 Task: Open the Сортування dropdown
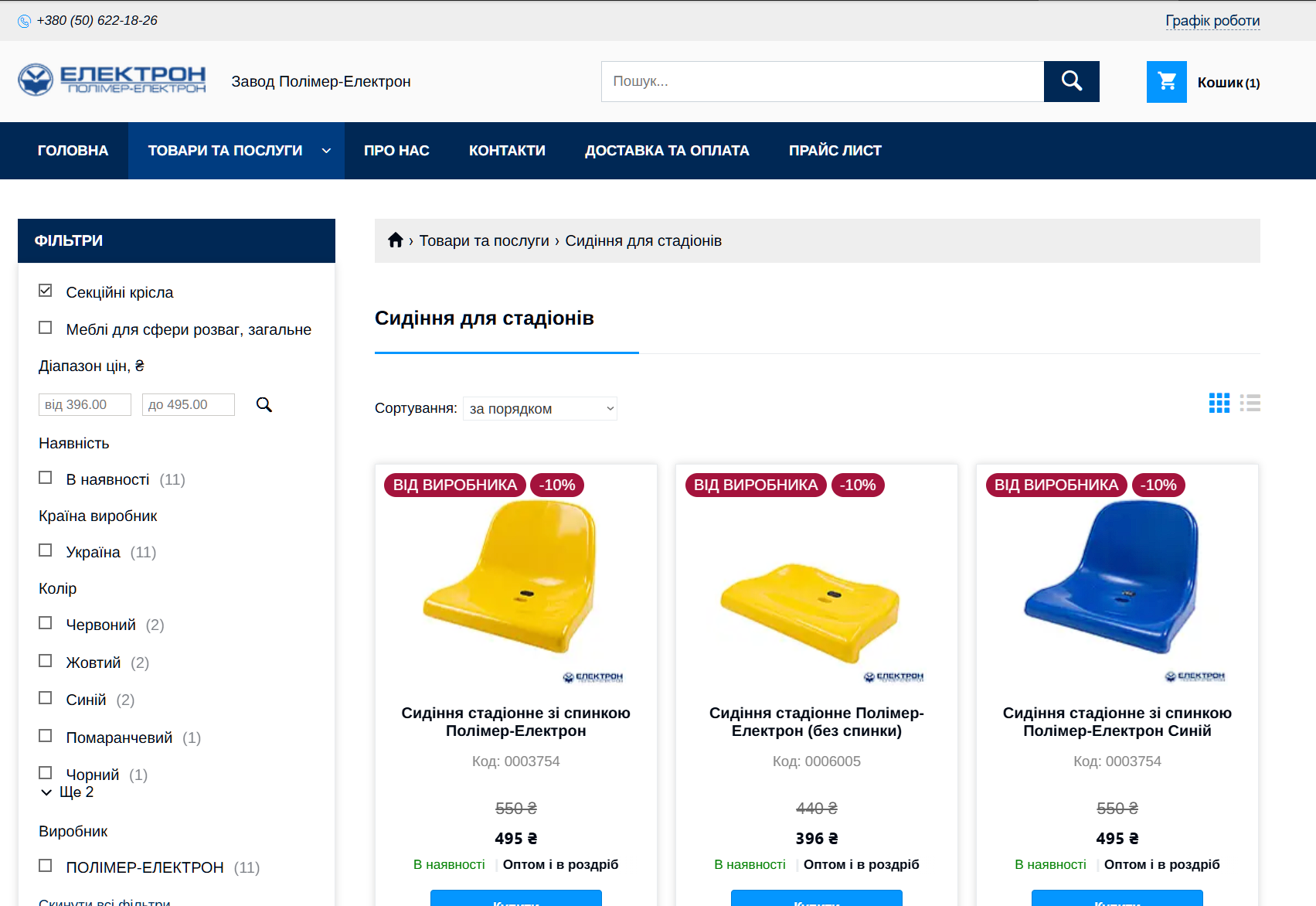pos(540,408)
